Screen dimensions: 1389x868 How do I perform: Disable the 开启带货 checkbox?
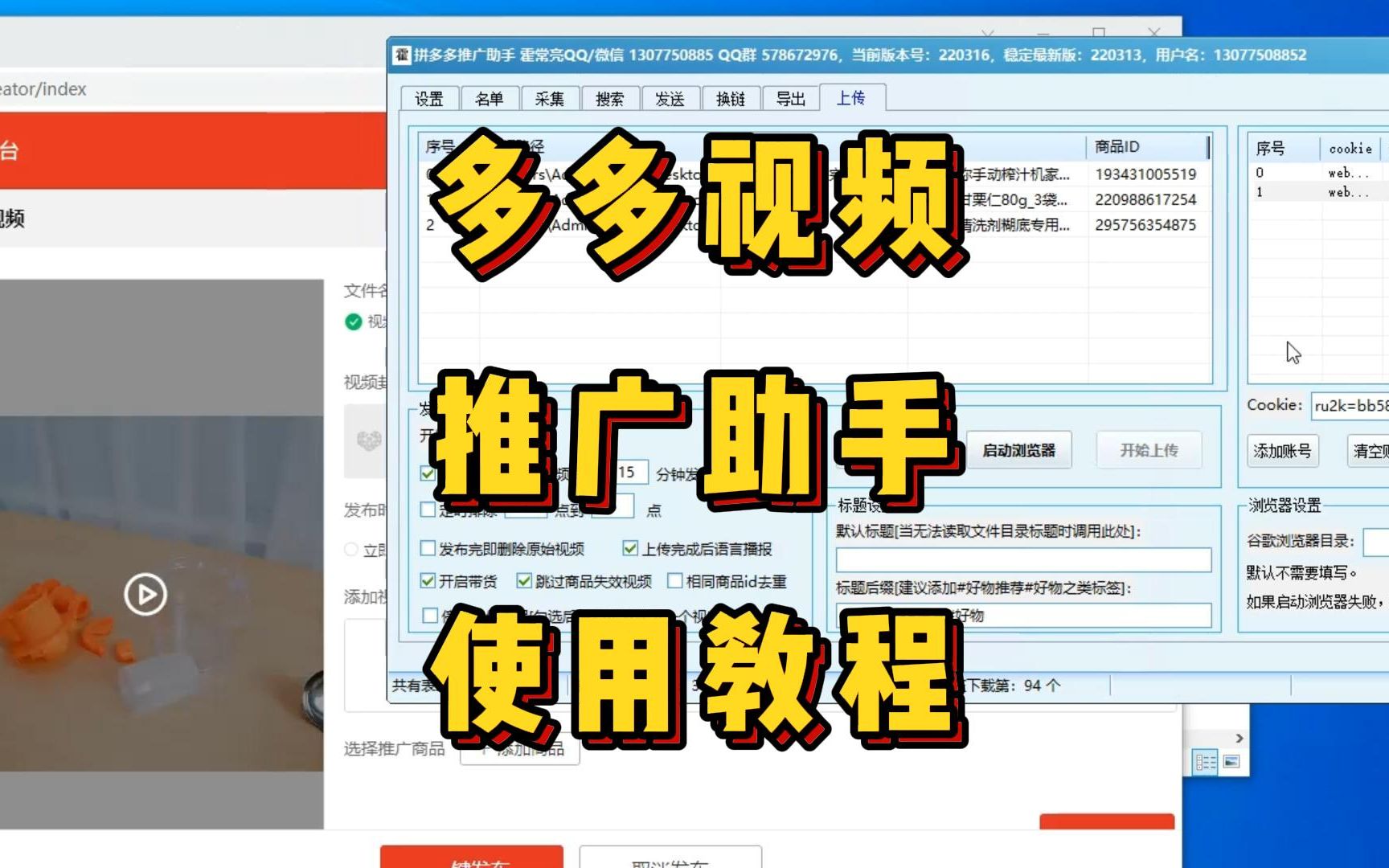427,579
